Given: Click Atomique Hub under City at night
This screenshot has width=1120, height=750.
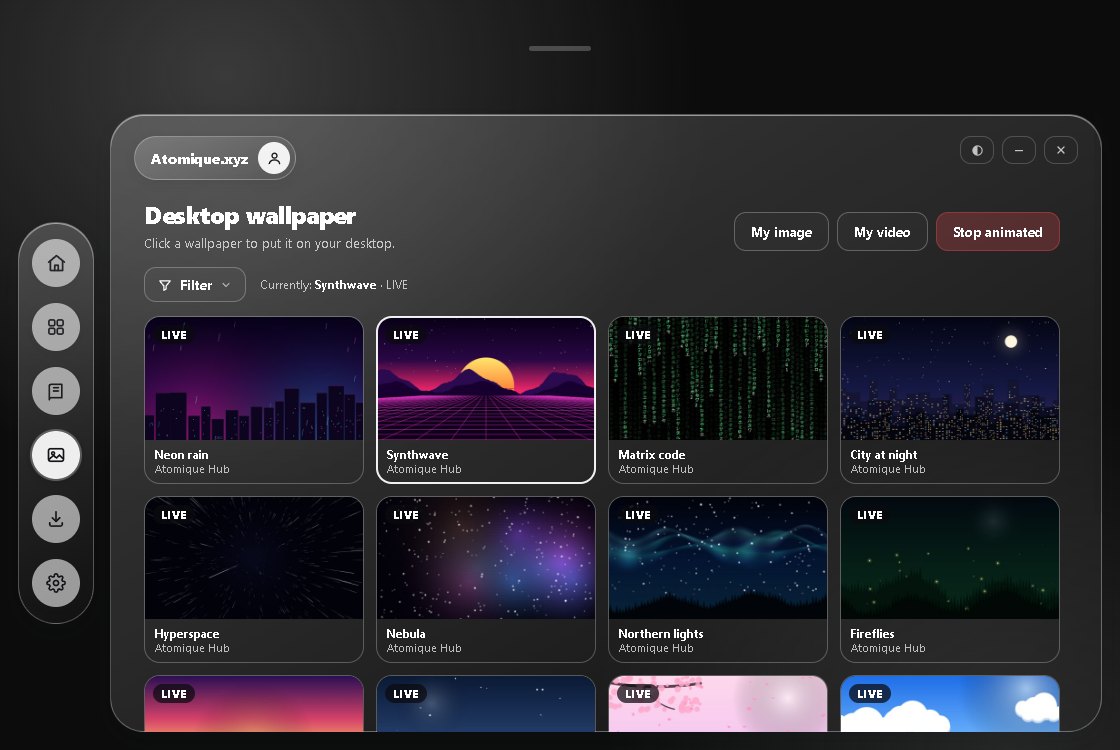Looking at the screenshot, I should coord(888,469).
